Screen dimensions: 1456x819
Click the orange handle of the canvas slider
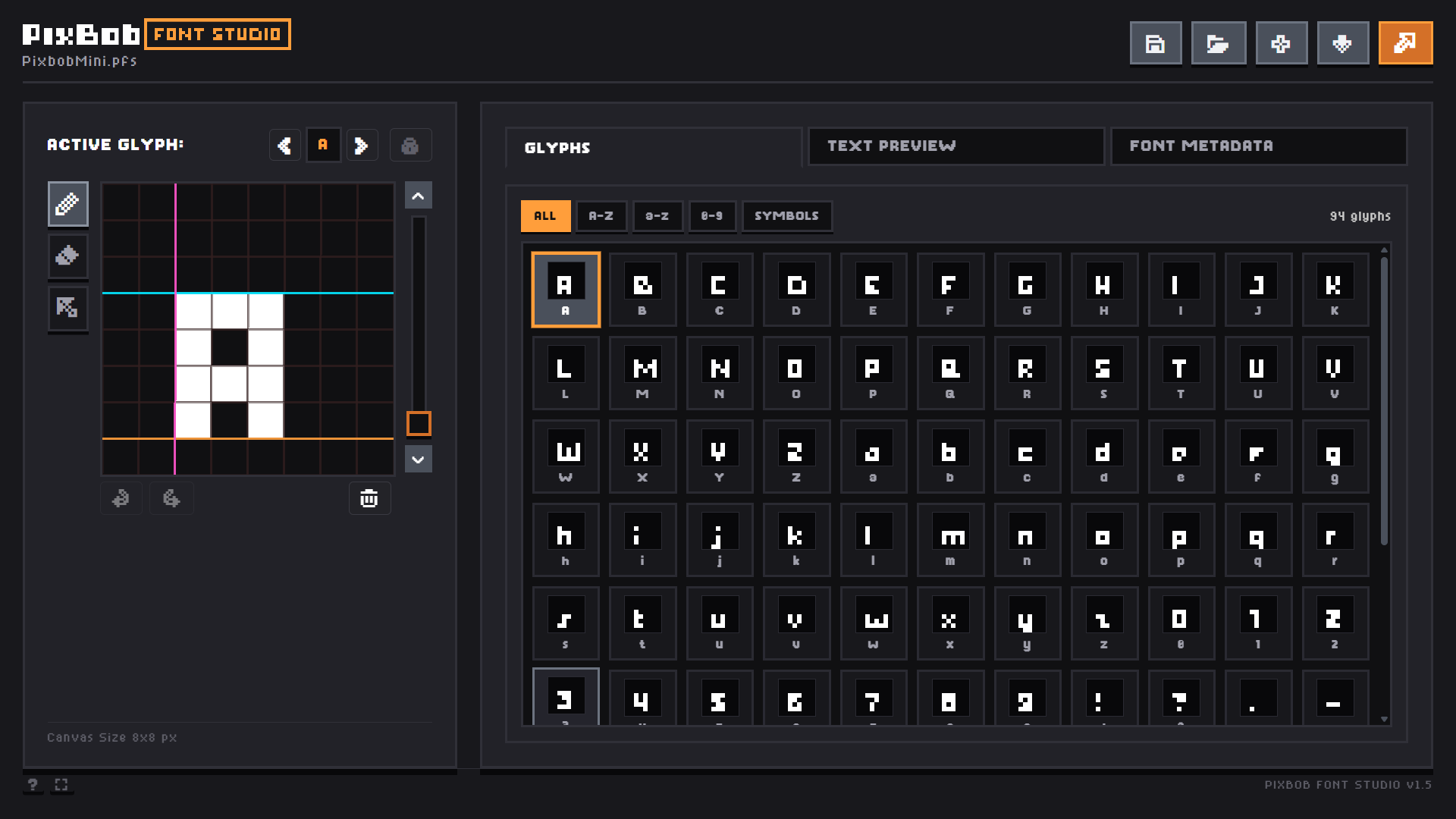tap(419, 423)
